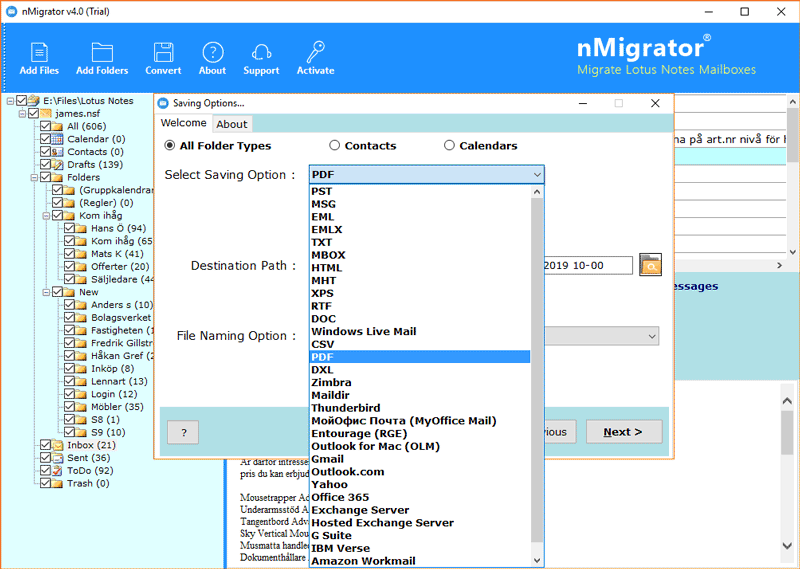Image resolution: width=800 pixels, height=569 pixels.
Task: Select the Inköp (8) folder
Action: (x=112, y=368)
